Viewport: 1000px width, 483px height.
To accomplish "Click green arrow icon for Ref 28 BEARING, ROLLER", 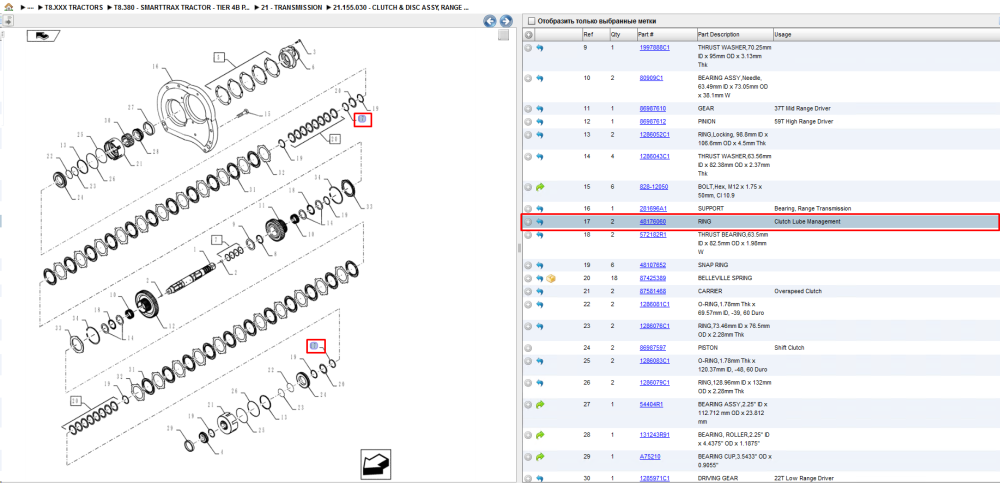I will tap(540, 435).
